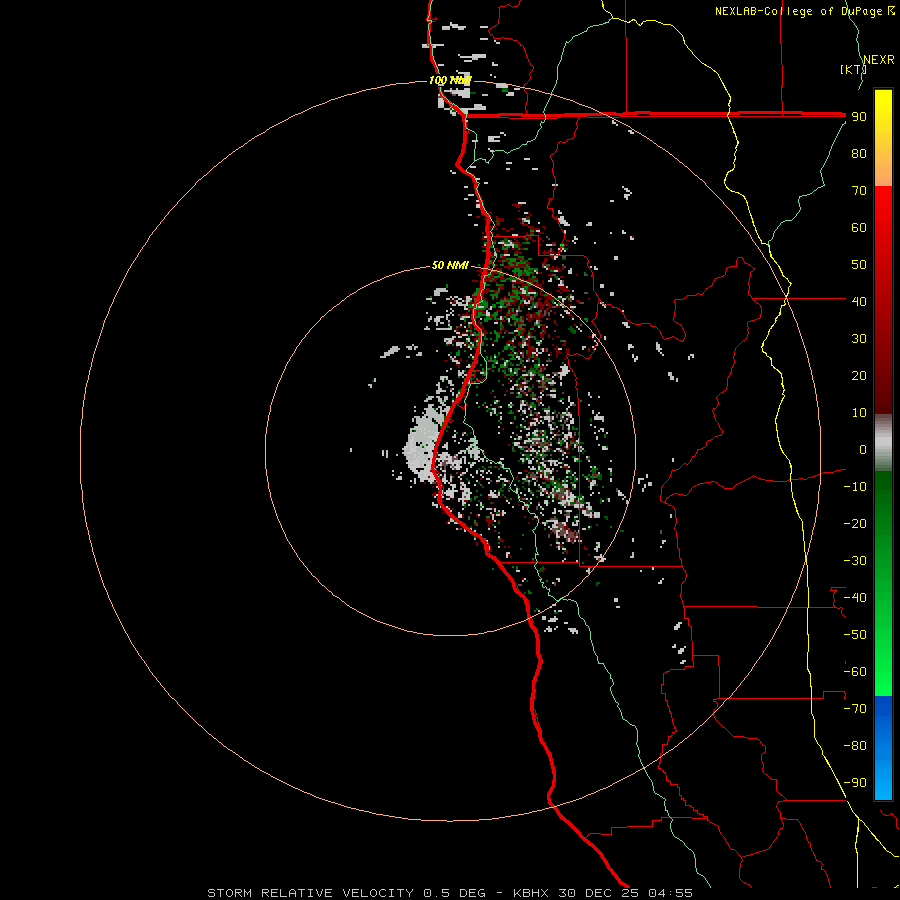Screen dimensions: 900x900
Task: Click the 30 value on the velocity scale
Action: pos(859,339)
